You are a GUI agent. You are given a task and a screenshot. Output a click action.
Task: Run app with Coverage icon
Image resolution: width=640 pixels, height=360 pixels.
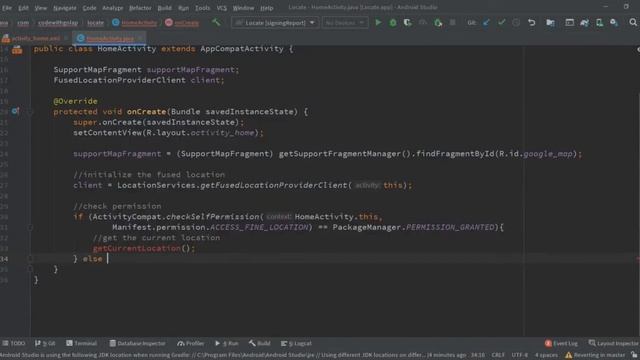407,22
